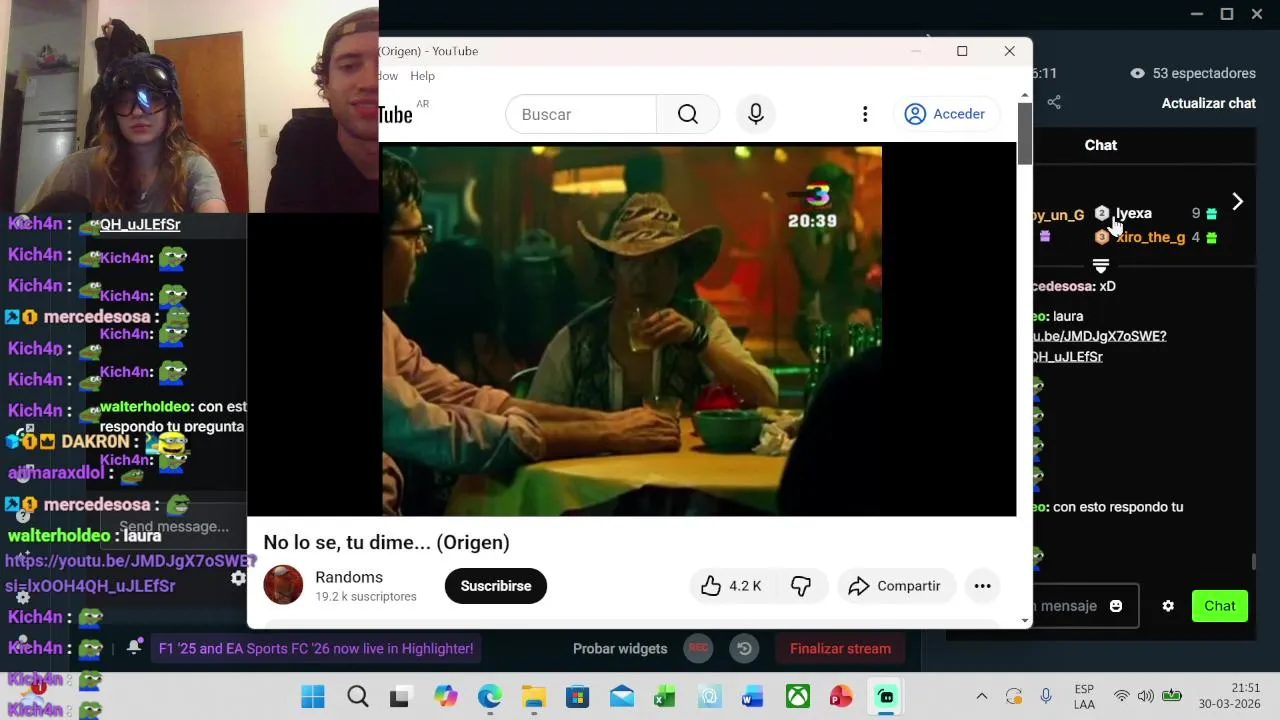Open Microsoft Edge from taskbar

tap(489, 696)
